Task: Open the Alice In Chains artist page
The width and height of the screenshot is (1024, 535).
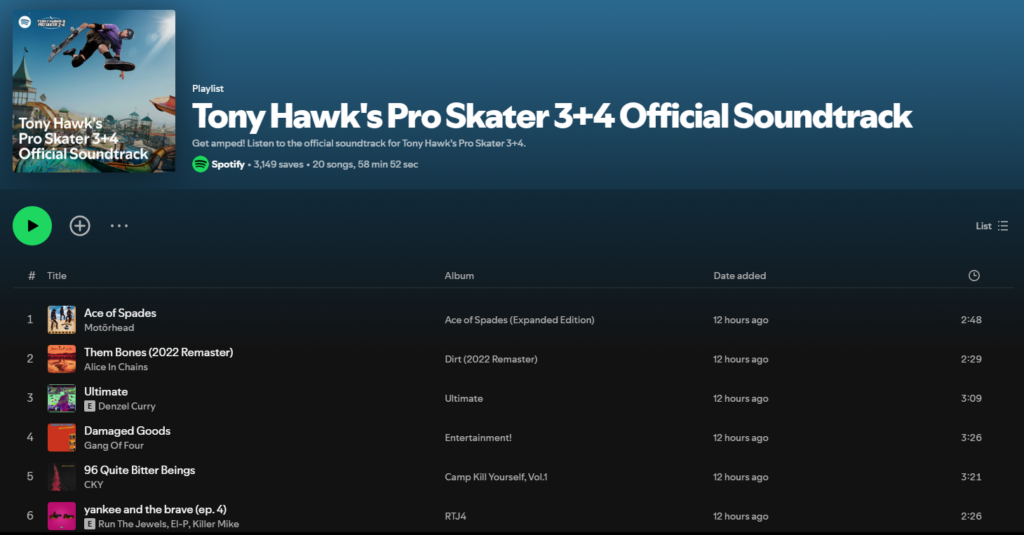Action: pos(116,367)
